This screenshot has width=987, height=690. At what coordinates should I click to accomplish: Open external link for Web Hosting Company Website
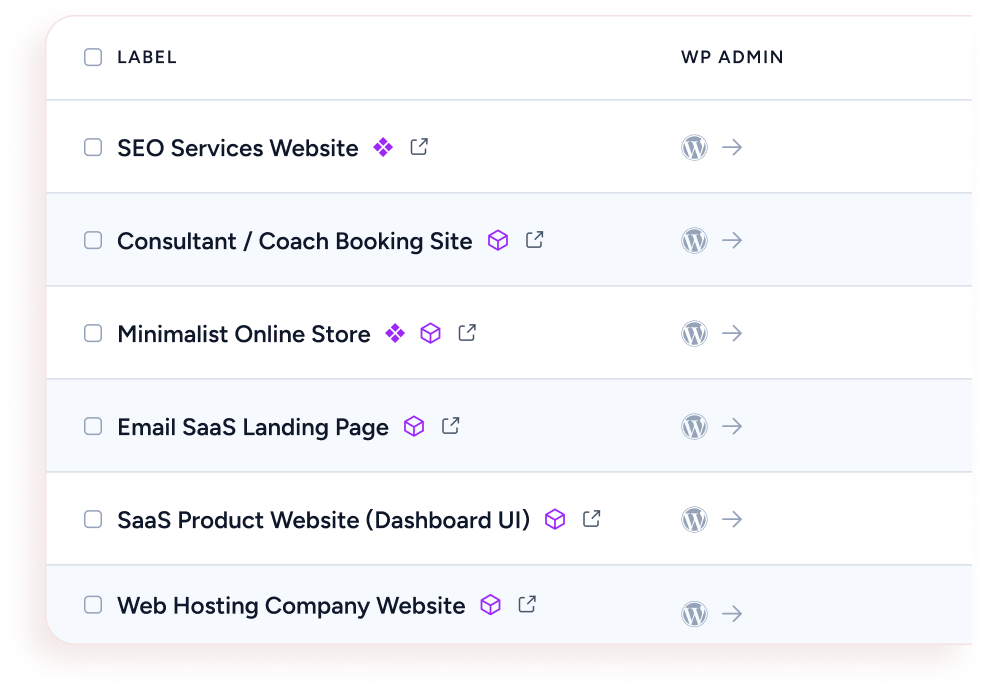coord(527,605)
